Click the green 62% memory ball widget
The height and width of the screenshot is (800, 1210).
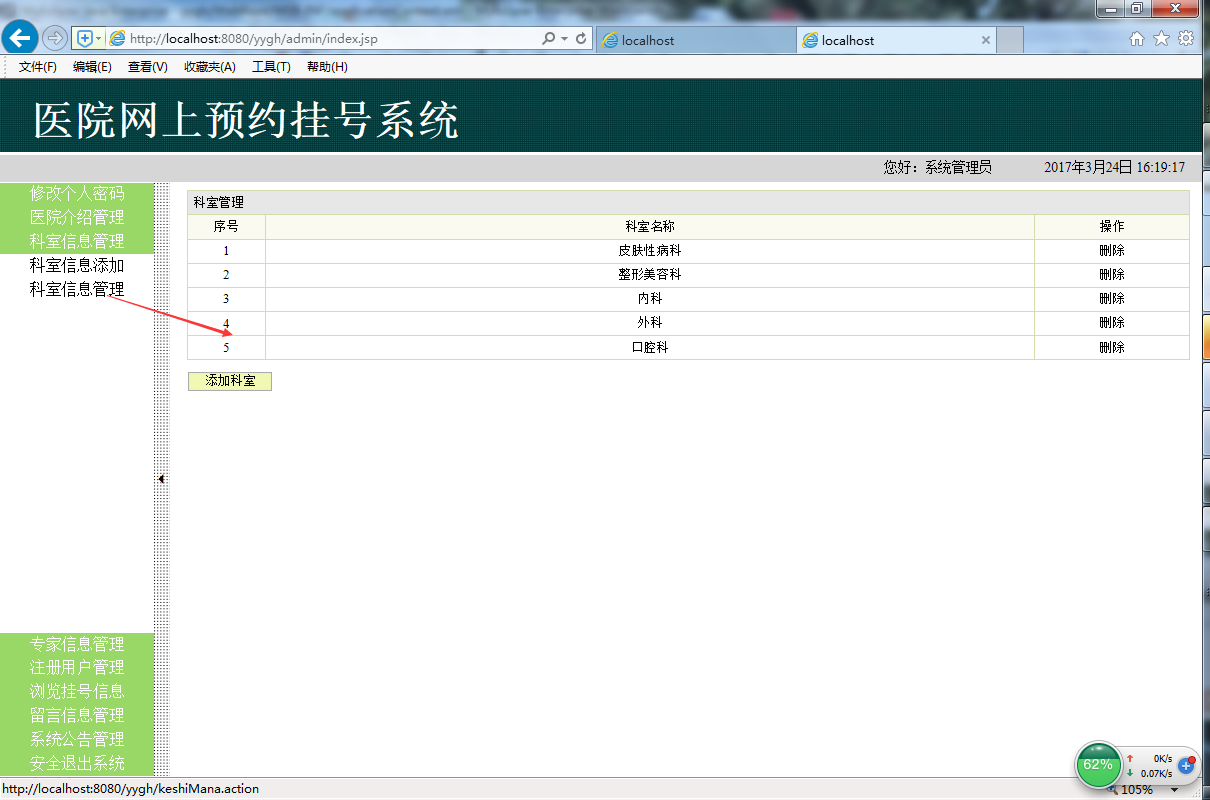tap(1098, 765)
